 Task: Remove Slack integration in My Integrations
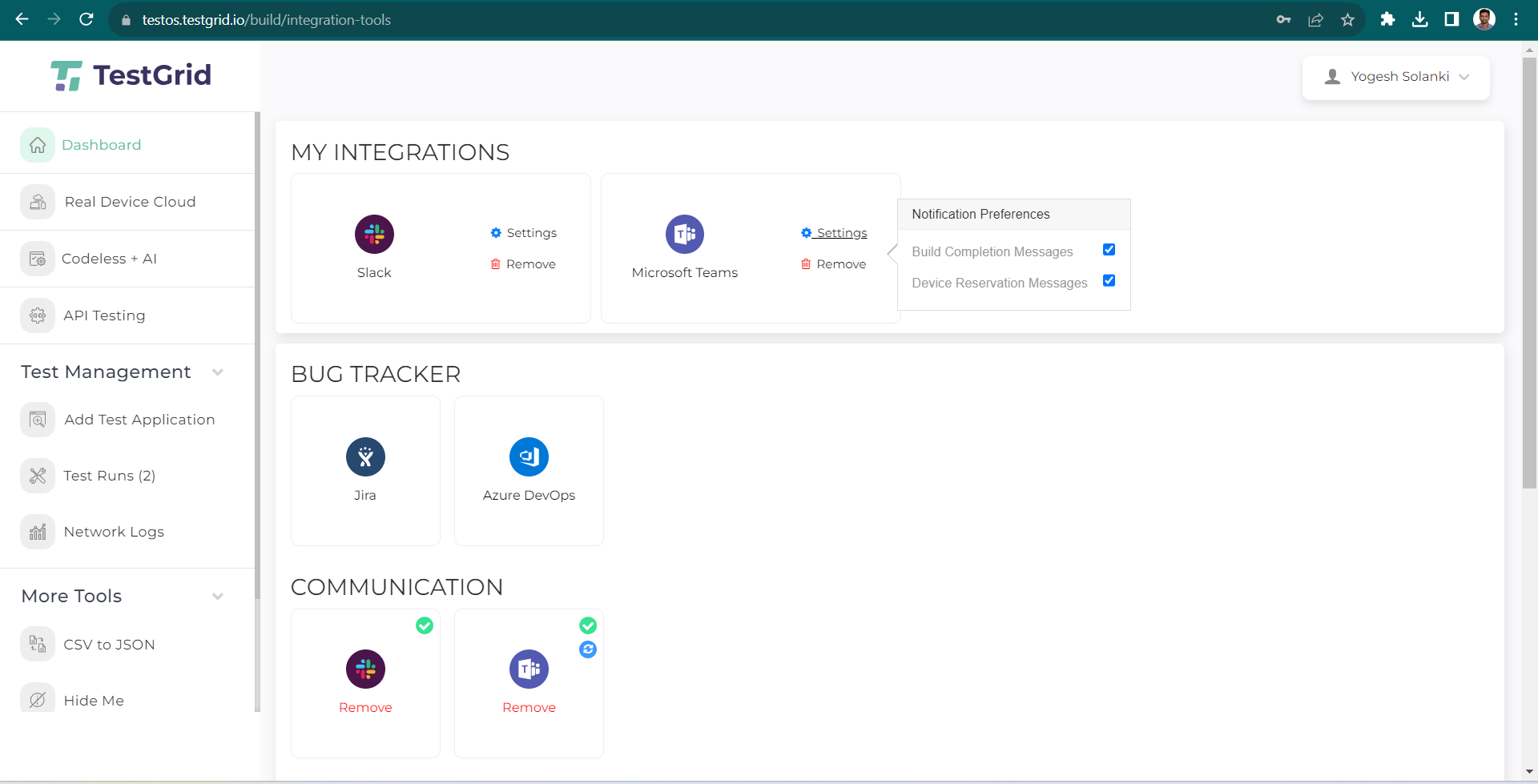523,264
